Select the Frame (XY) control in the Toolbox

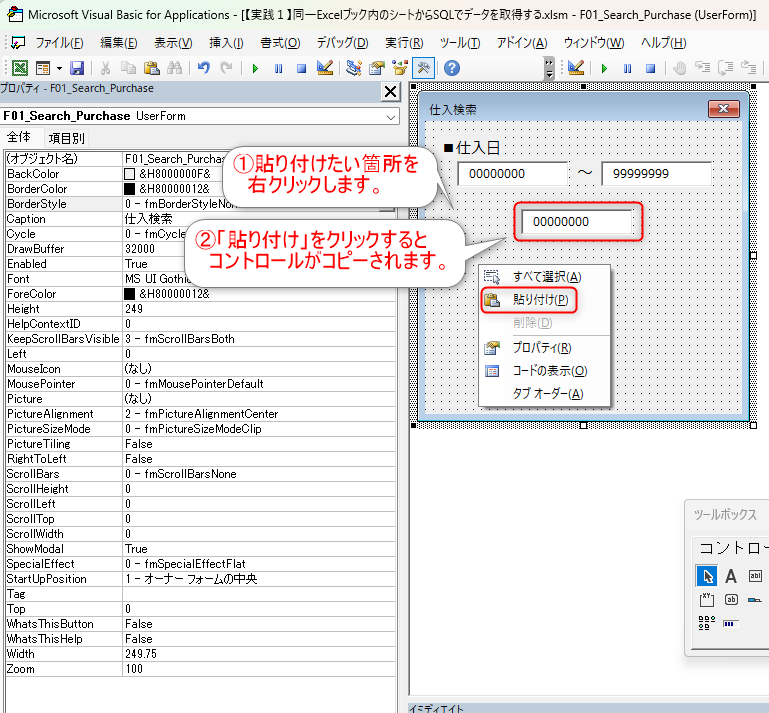[707, 599]
